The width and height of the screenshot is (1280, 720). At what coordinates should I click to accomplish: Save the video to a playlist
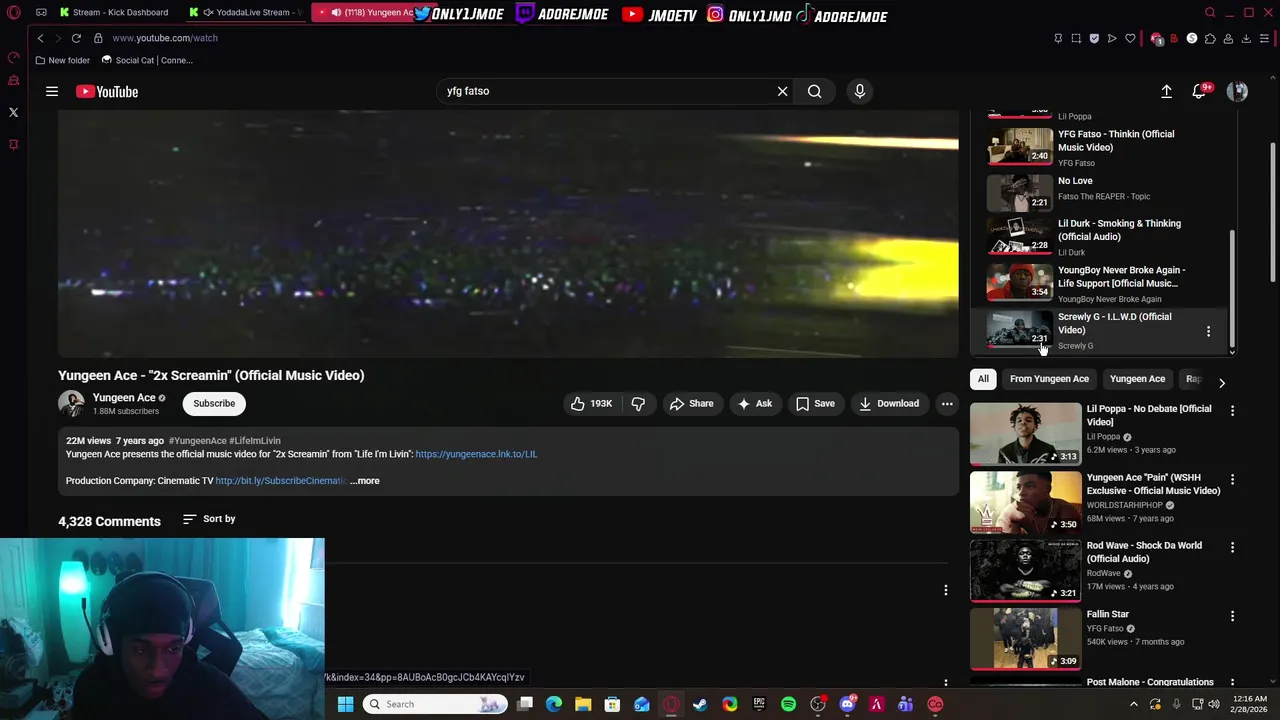(x=815, y=404)
